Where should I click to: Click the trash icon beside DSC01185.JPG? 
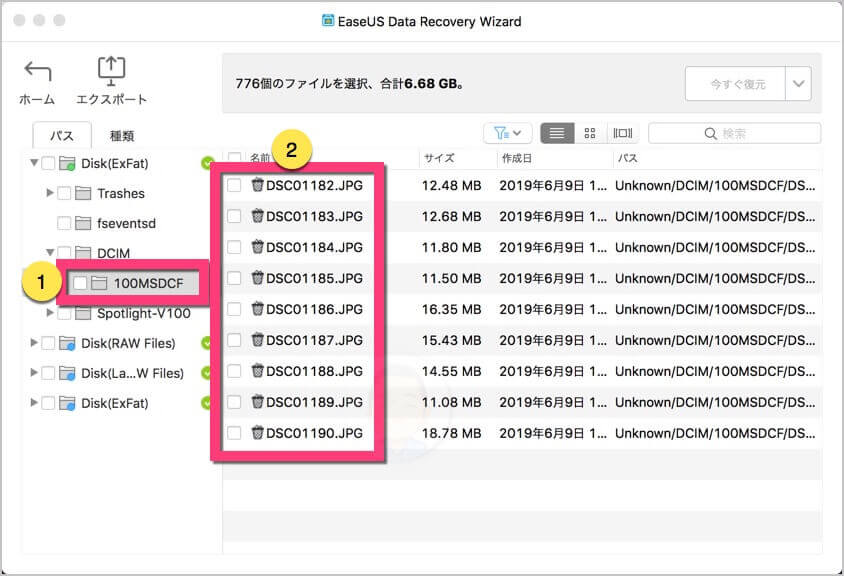[x=257, y=278]
